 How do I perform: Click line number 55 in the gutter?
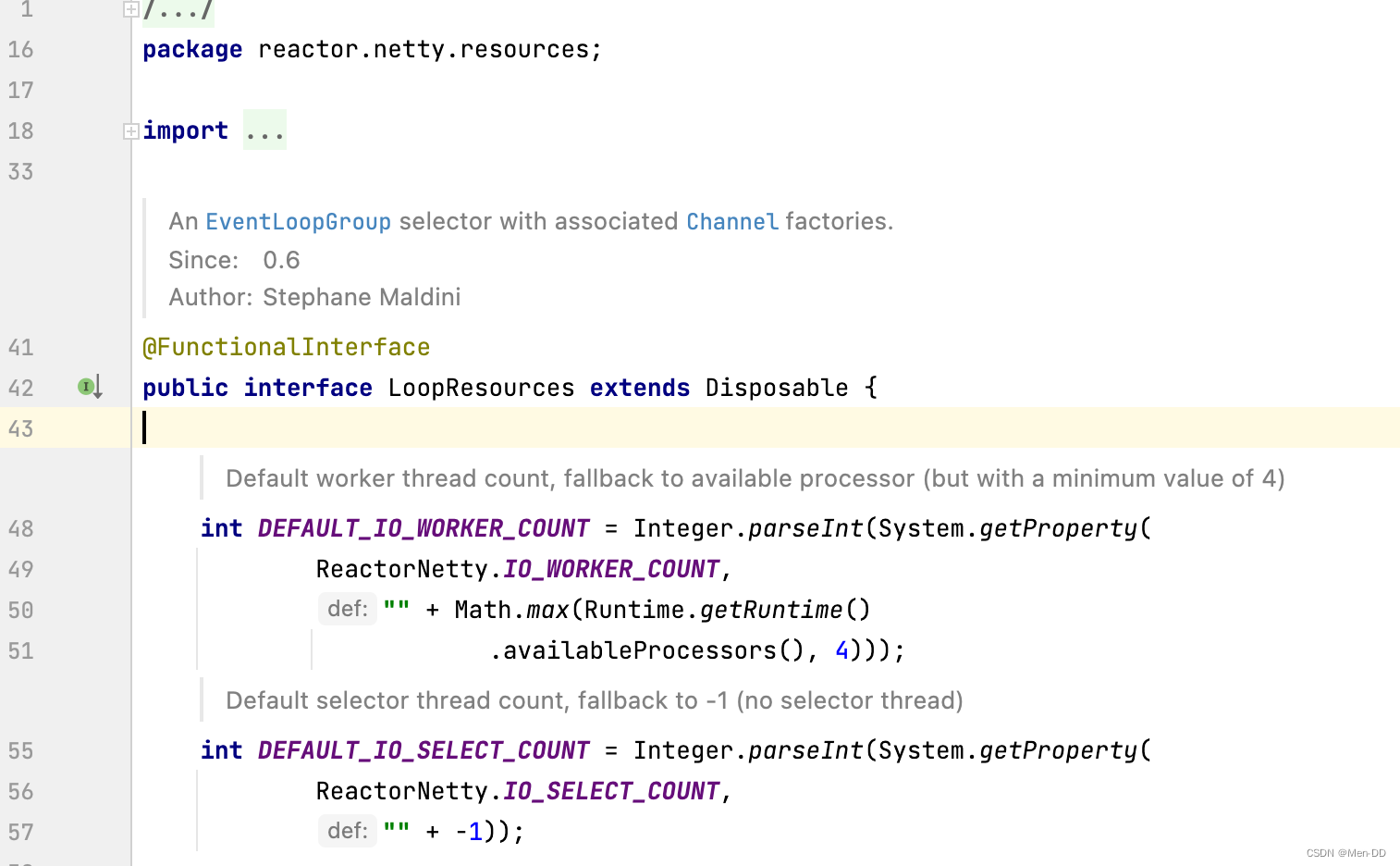point(20,750)
